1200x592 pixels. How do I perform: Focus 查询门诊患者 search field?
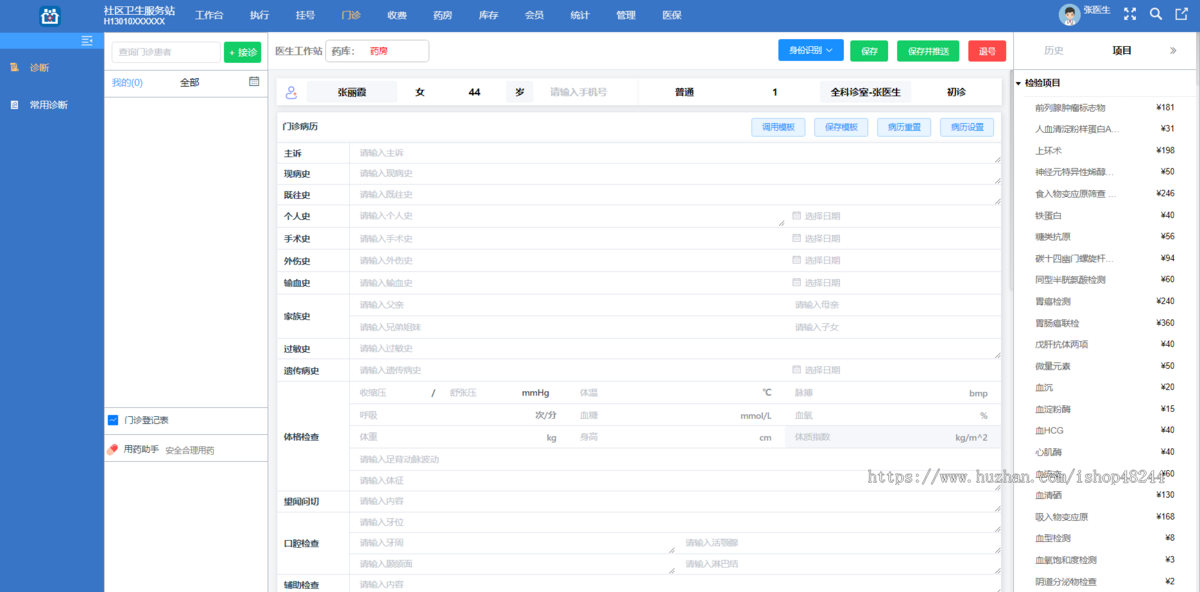click(166, 52)
